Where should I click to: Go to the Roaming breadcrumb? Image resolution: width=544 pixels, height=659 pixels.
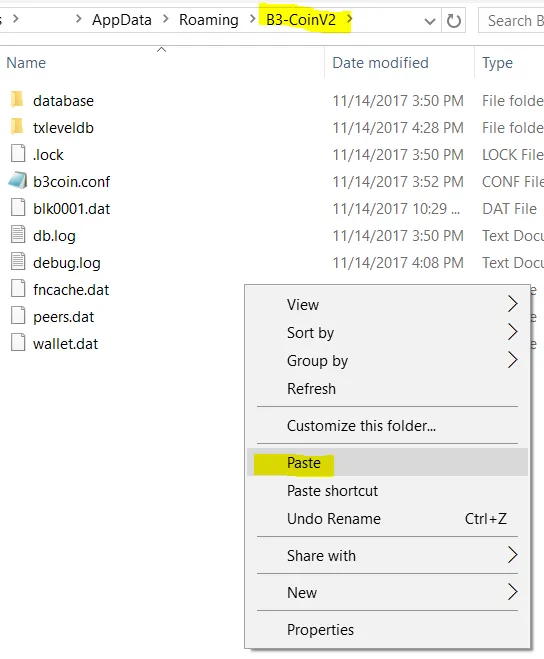209,20
